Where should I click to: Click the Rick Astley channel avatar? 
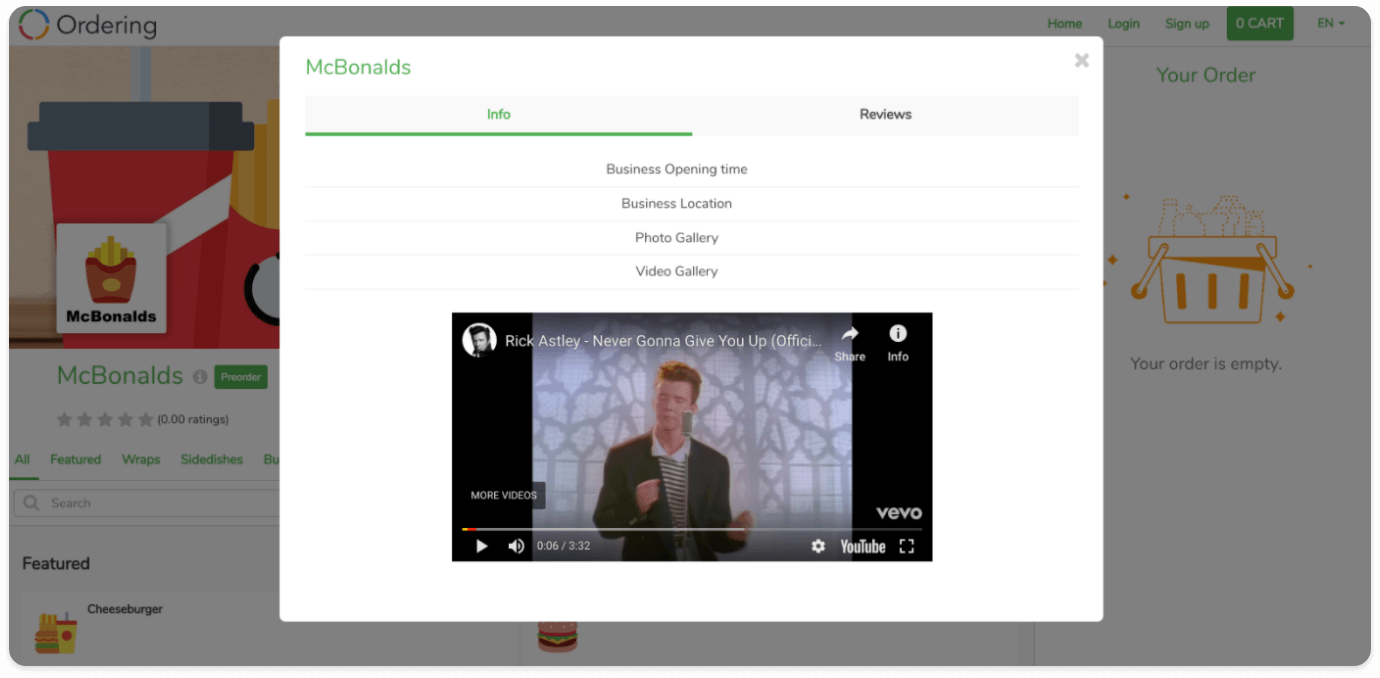480,340
